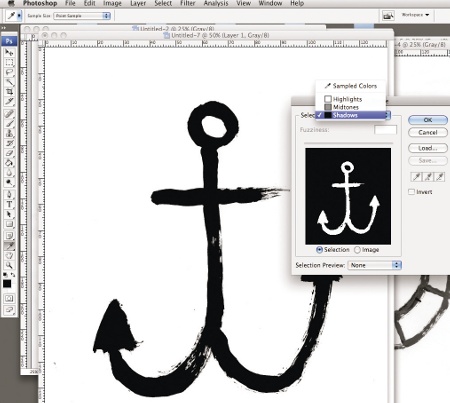Open the Sample Size dropdown
Screen dimensions: 450x403
82,16
